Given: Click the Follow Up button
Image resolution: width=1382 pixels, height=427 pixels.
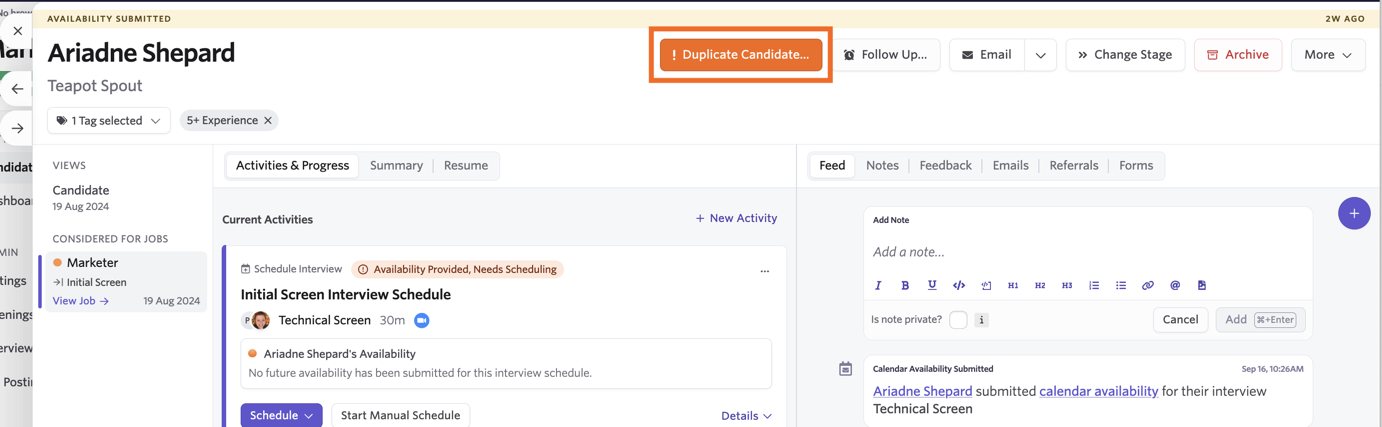Looking at the screenshot, I should (885, 55).
